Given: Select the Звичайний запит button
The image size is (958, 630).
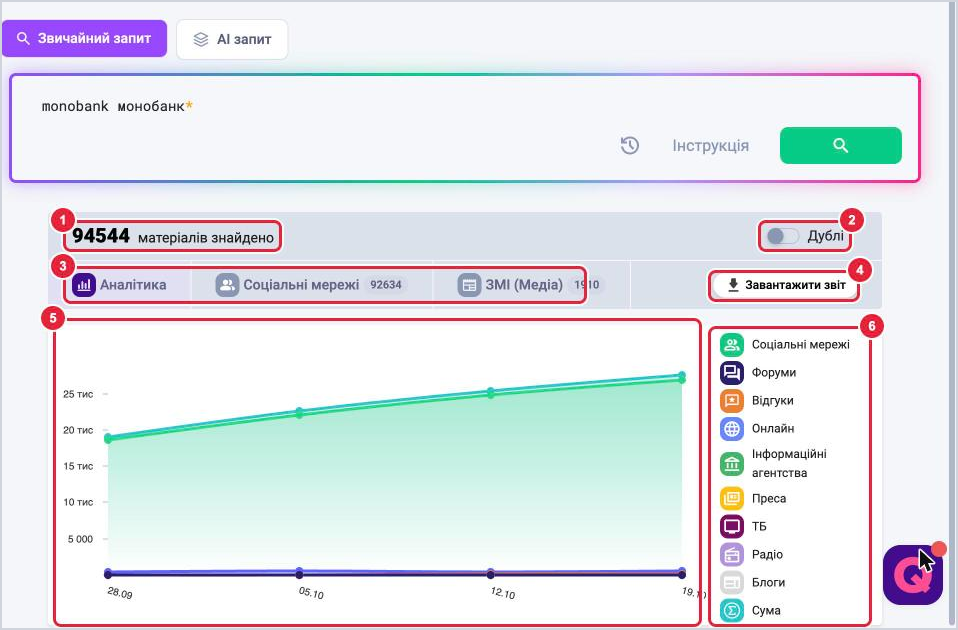Looking at the screenshot, I should tap(84, 38).
